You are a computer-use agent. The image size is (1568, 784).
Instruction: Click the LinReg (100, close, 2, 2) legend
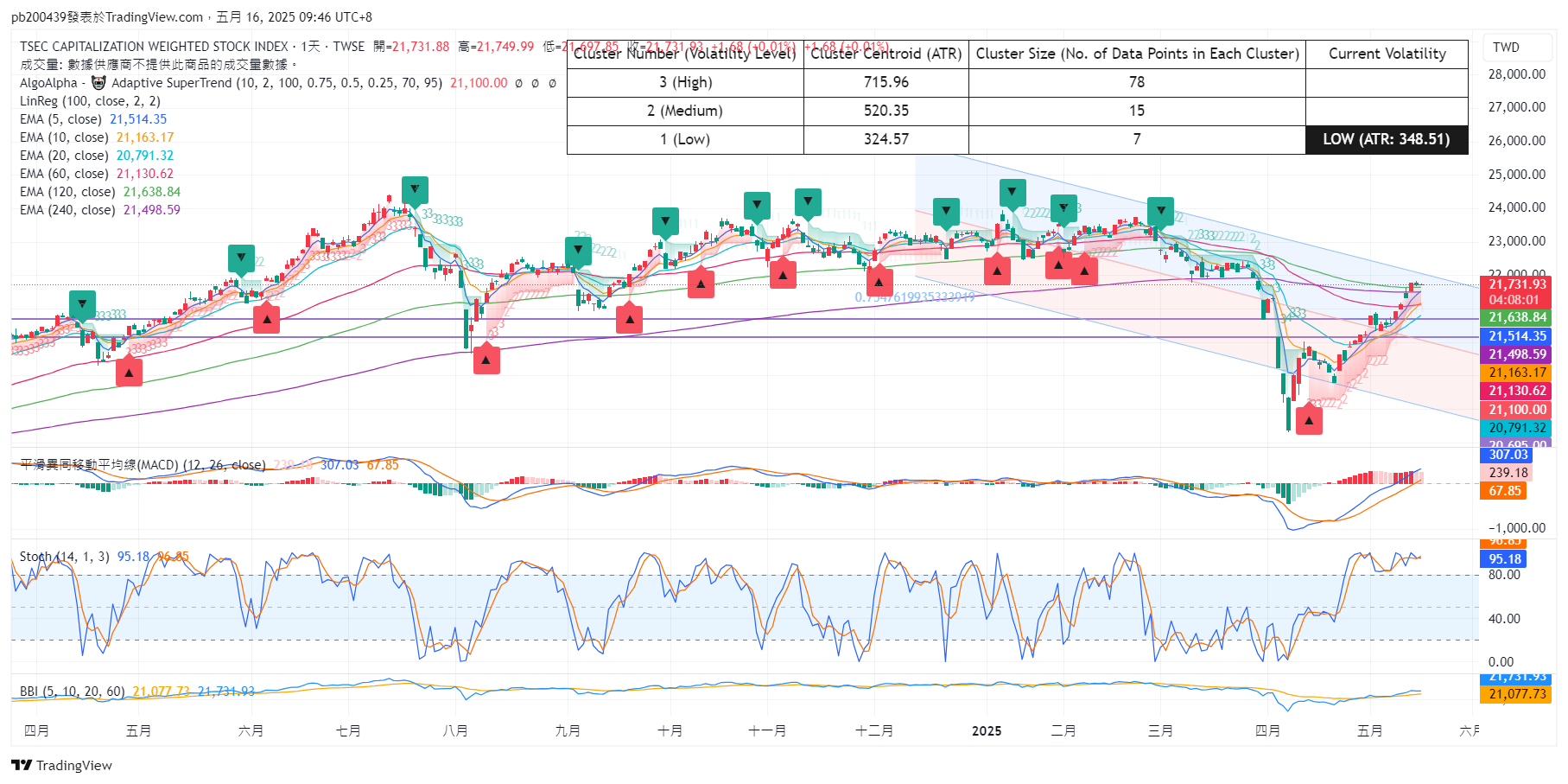click(x=90, y=101)
